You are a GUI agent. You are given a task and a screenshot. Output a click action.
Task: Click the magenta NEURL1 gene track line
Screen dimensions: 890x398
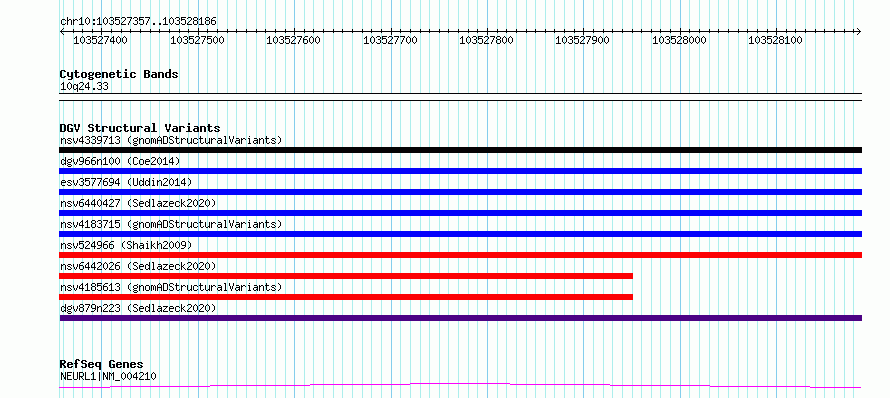pyautogui.click(x=460, y=386)
